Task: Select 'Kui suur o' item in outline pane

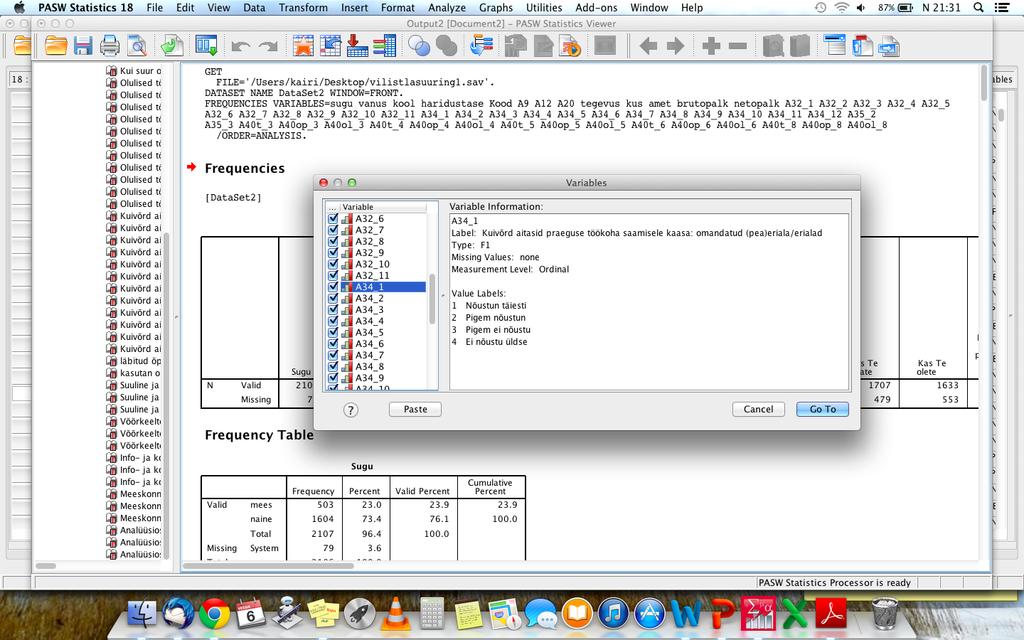Action: 140,71
